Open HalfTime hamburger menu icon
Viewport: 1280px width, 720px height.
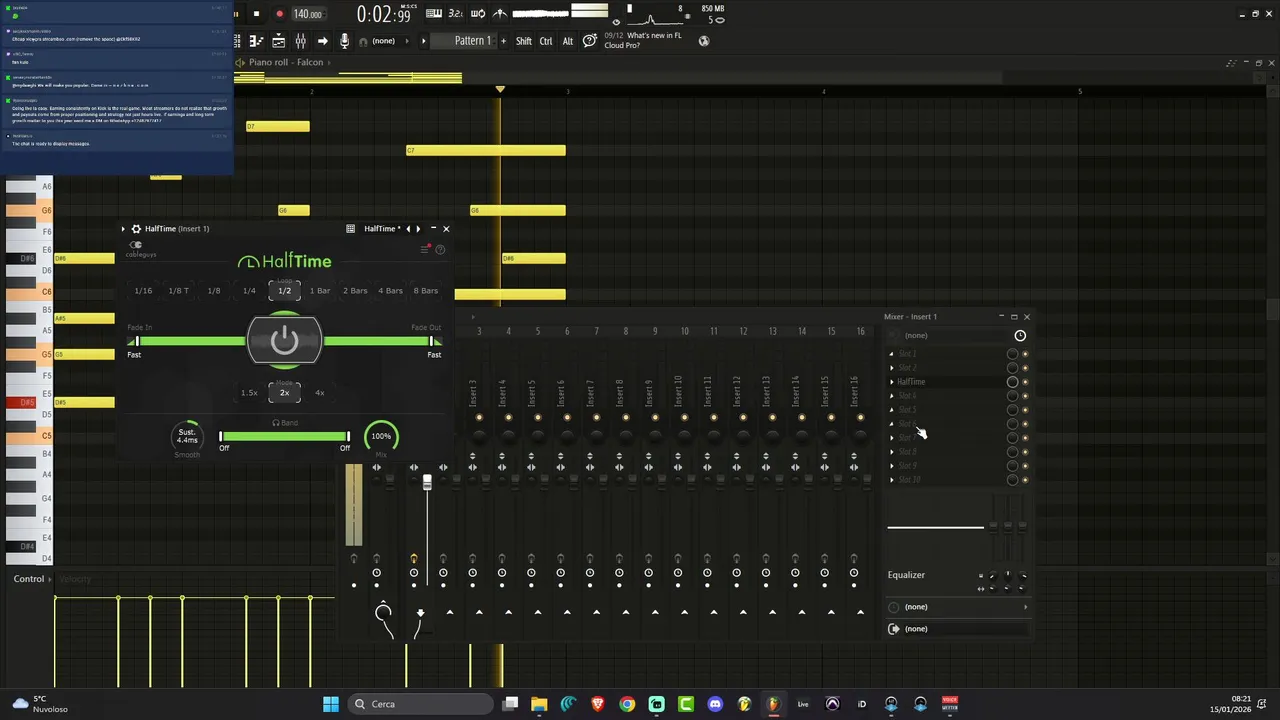coord(424,249)
